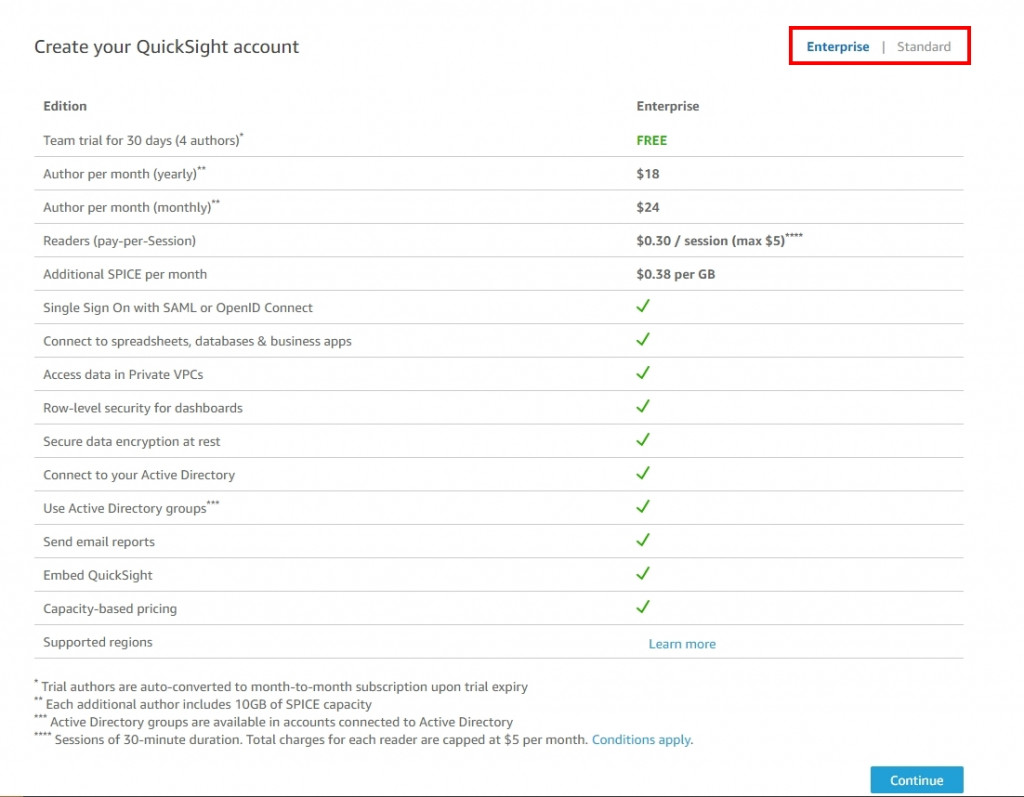Click the 'Author per month (monthly)' label
This screenshot has width=1024, height=797.
(x=131, y=206)
